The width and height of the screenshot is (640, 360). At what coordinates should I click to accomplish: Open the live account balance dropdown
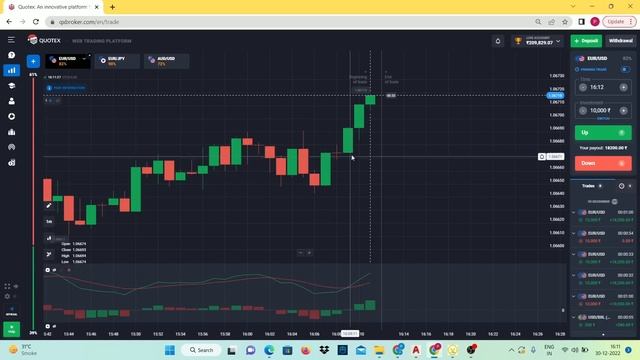click(x=558, y=41)
